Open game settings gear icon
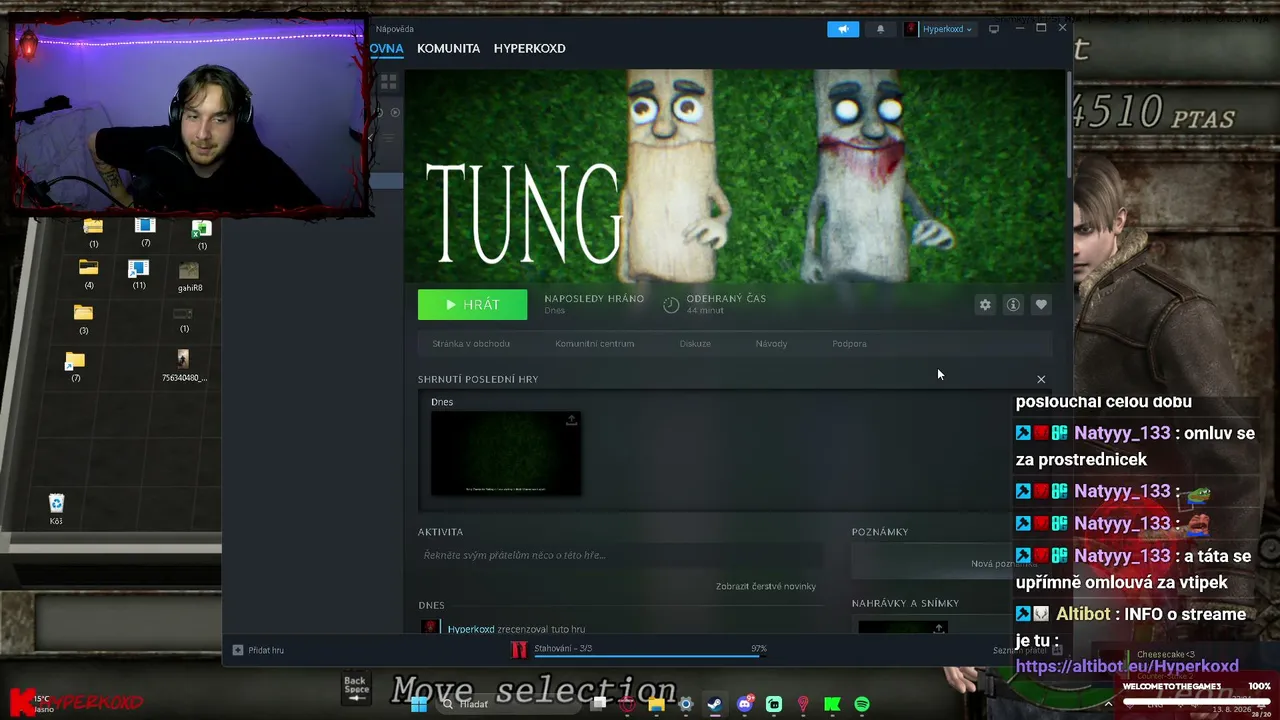This screenshot has height=720, width=1280. click(x=985, y=305)
